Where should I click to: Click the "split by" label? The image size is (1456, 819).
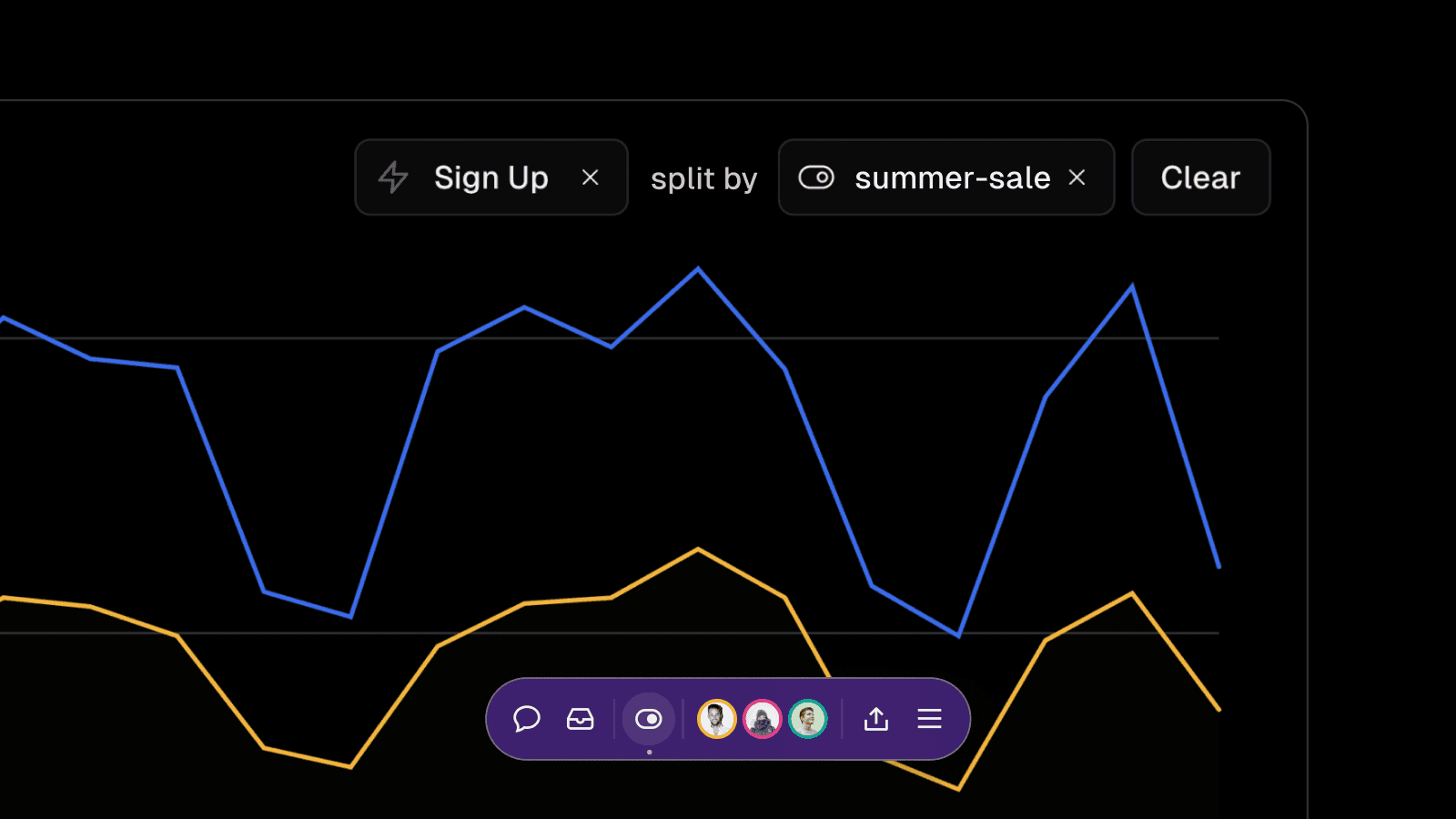[x=703, y=178]
